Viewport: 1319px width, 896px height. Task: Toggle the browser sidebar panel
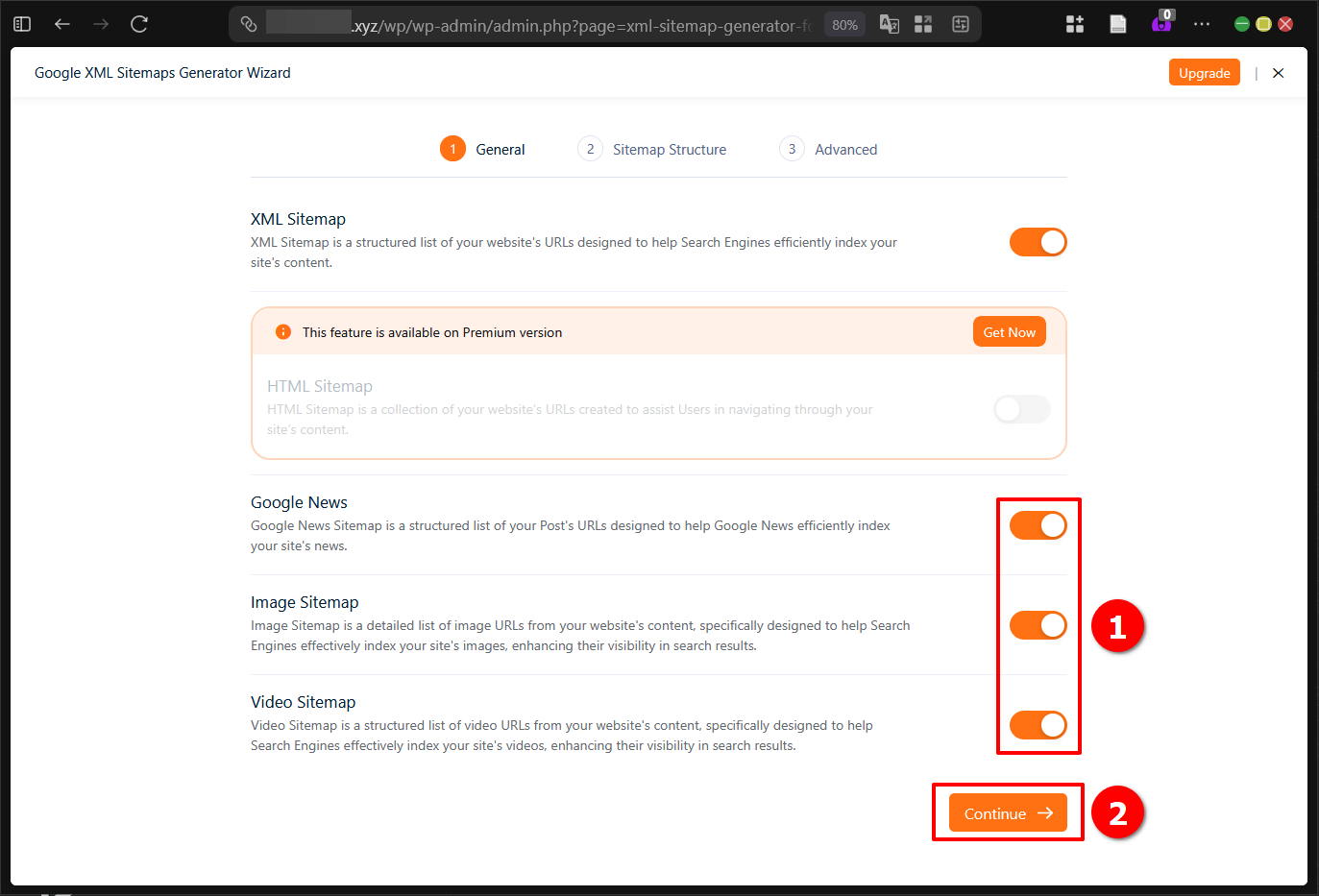click(x=21, y=23)
